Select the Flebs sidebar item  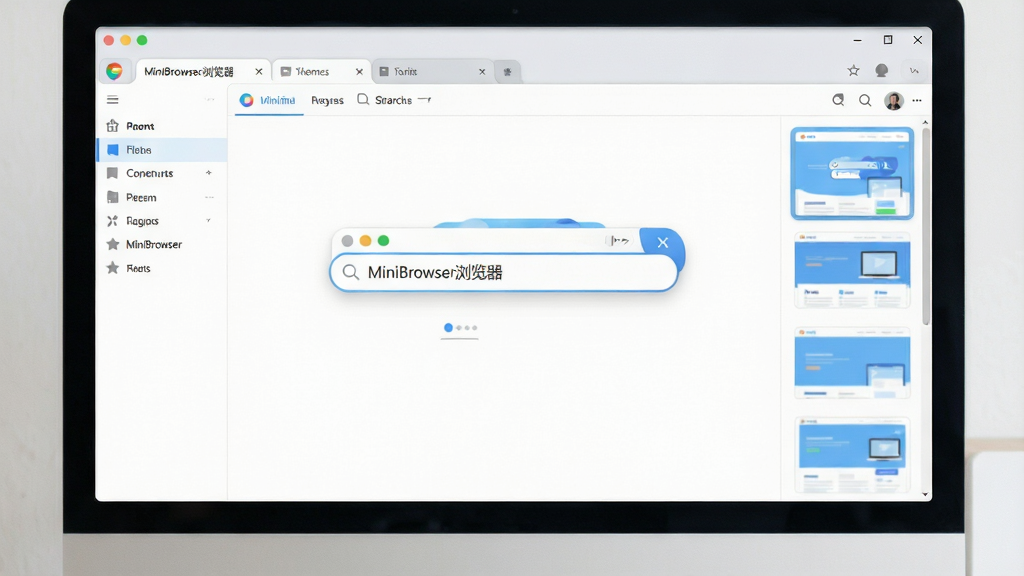click(x=162, y=150)
